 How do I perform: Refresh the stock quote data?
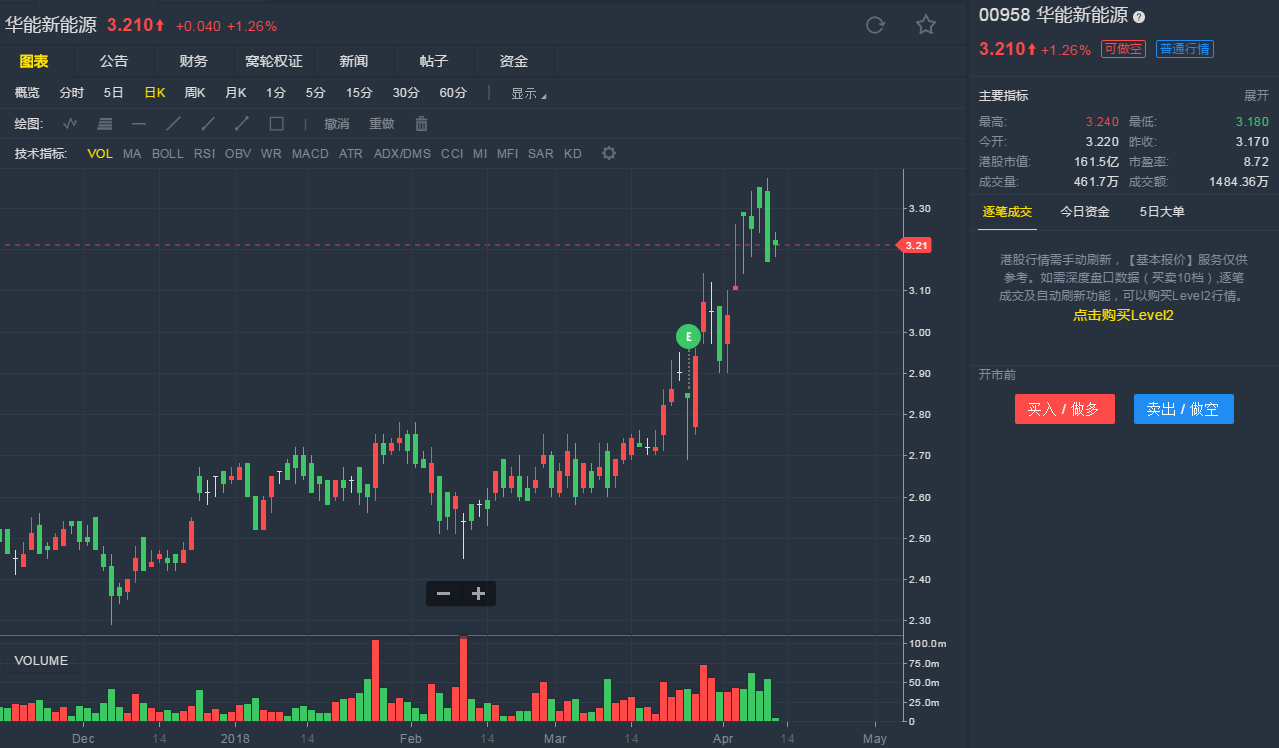click(x=875, y=25)
